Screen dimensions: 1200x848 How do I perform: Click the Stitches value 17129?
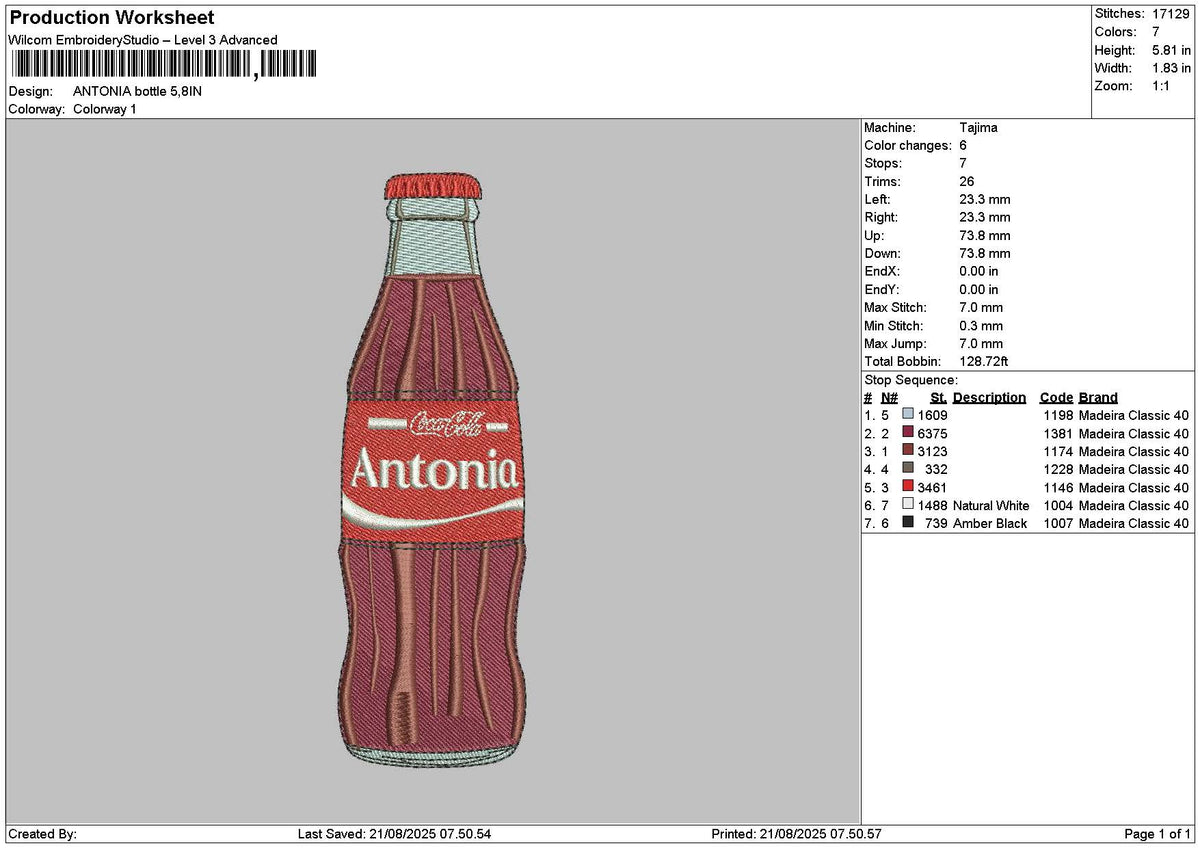tap(1172, 14)
